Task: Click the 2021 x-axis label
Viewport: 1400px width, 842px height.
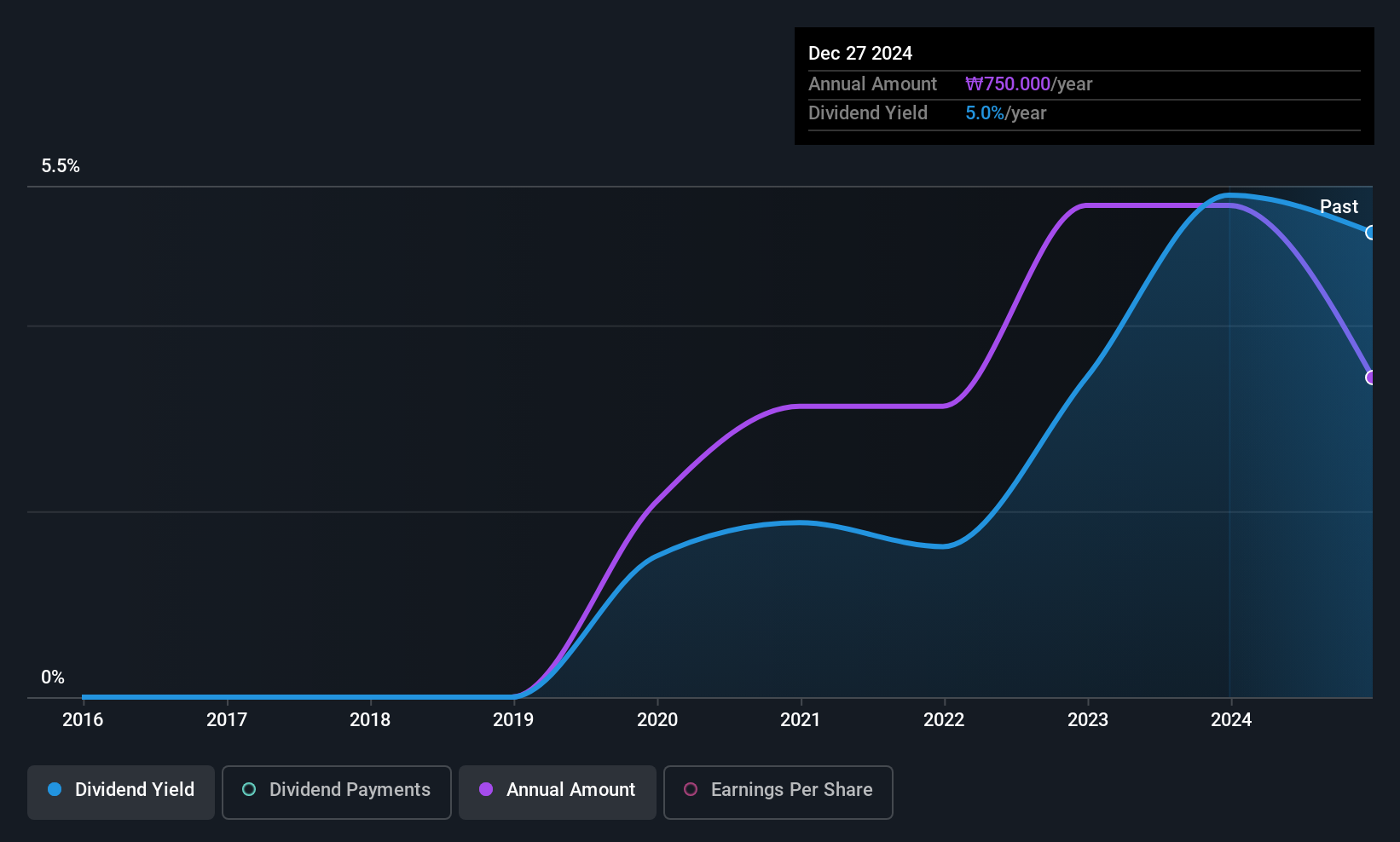Action: point(801,720)
